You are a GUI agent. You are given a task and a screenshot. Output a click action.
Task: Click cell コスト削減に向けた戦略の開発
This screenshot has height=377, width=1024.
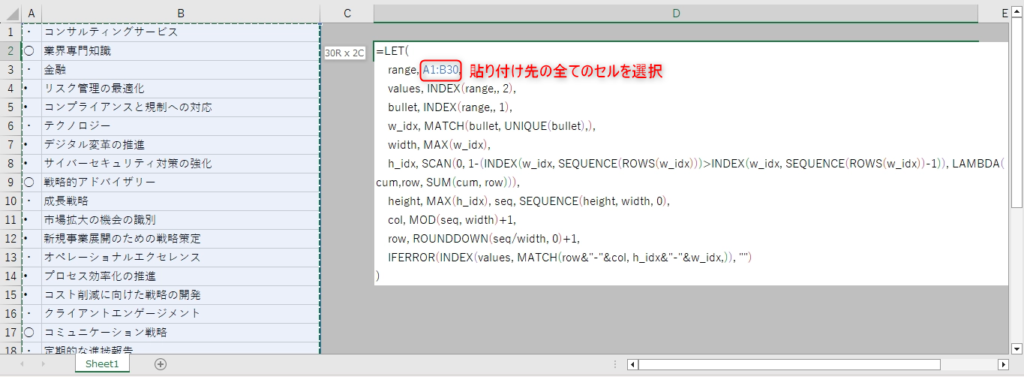click(181, 295)
